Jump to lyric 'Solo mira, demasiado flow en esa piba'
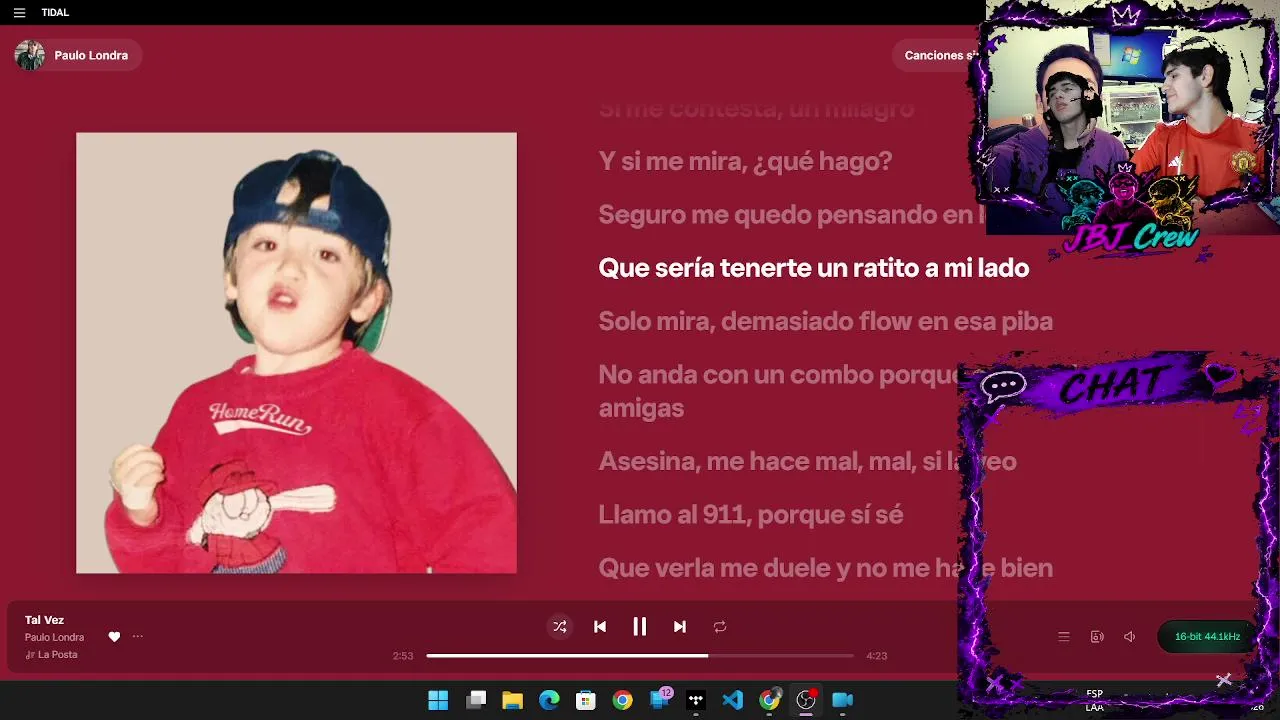 (825, 321)
